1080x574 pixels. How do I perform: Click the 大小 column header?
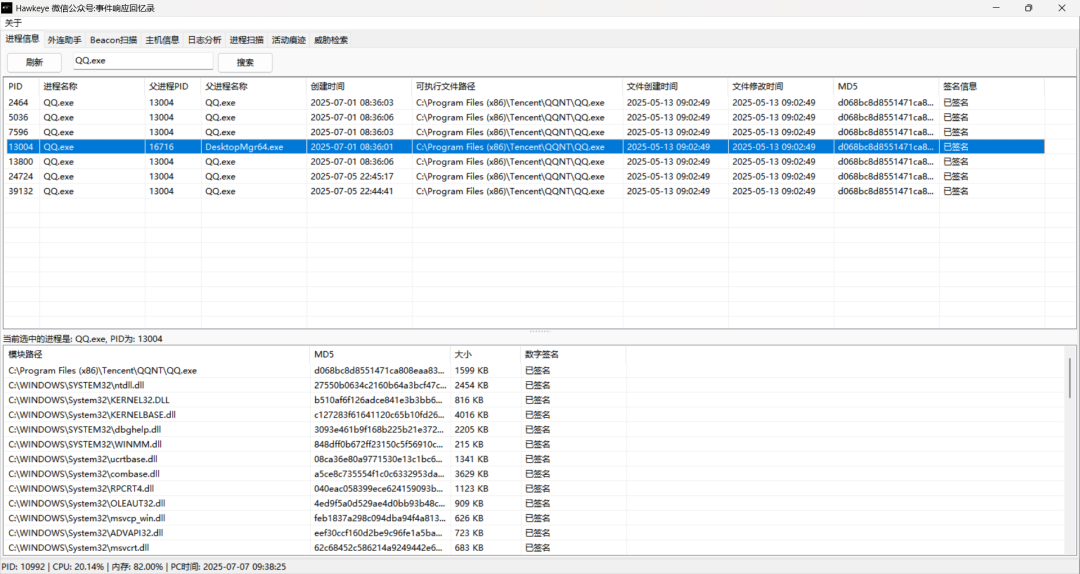(x=486, y=354)
